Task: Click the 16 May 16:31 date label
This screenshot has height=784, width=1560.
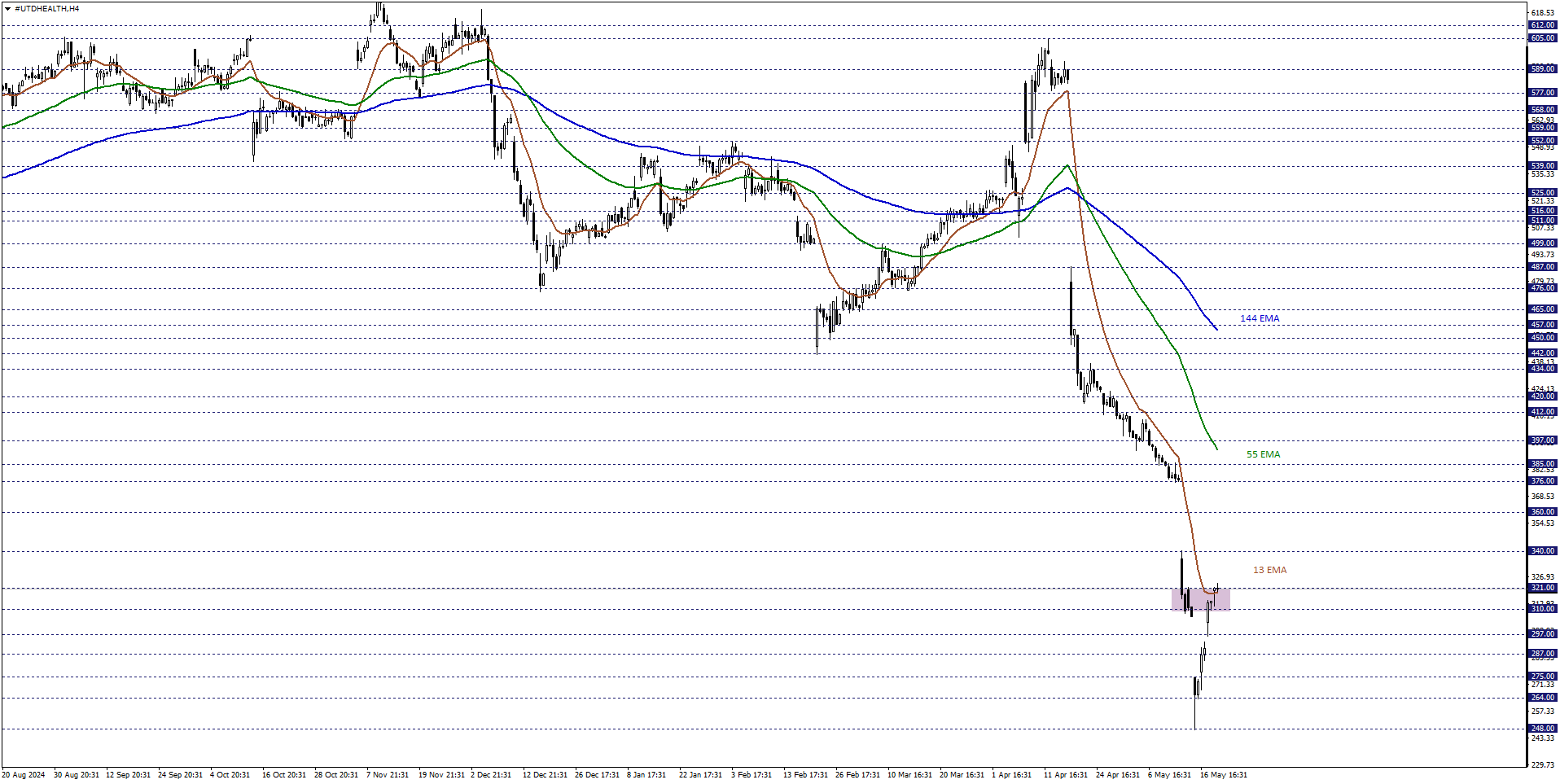Action: coord(1223,775)
